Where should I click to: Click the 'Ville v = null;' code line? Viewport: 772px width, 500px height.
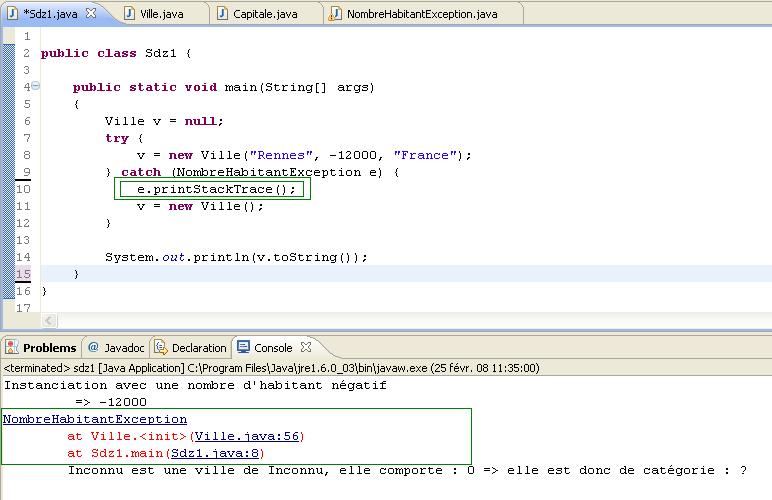(164, 121)
